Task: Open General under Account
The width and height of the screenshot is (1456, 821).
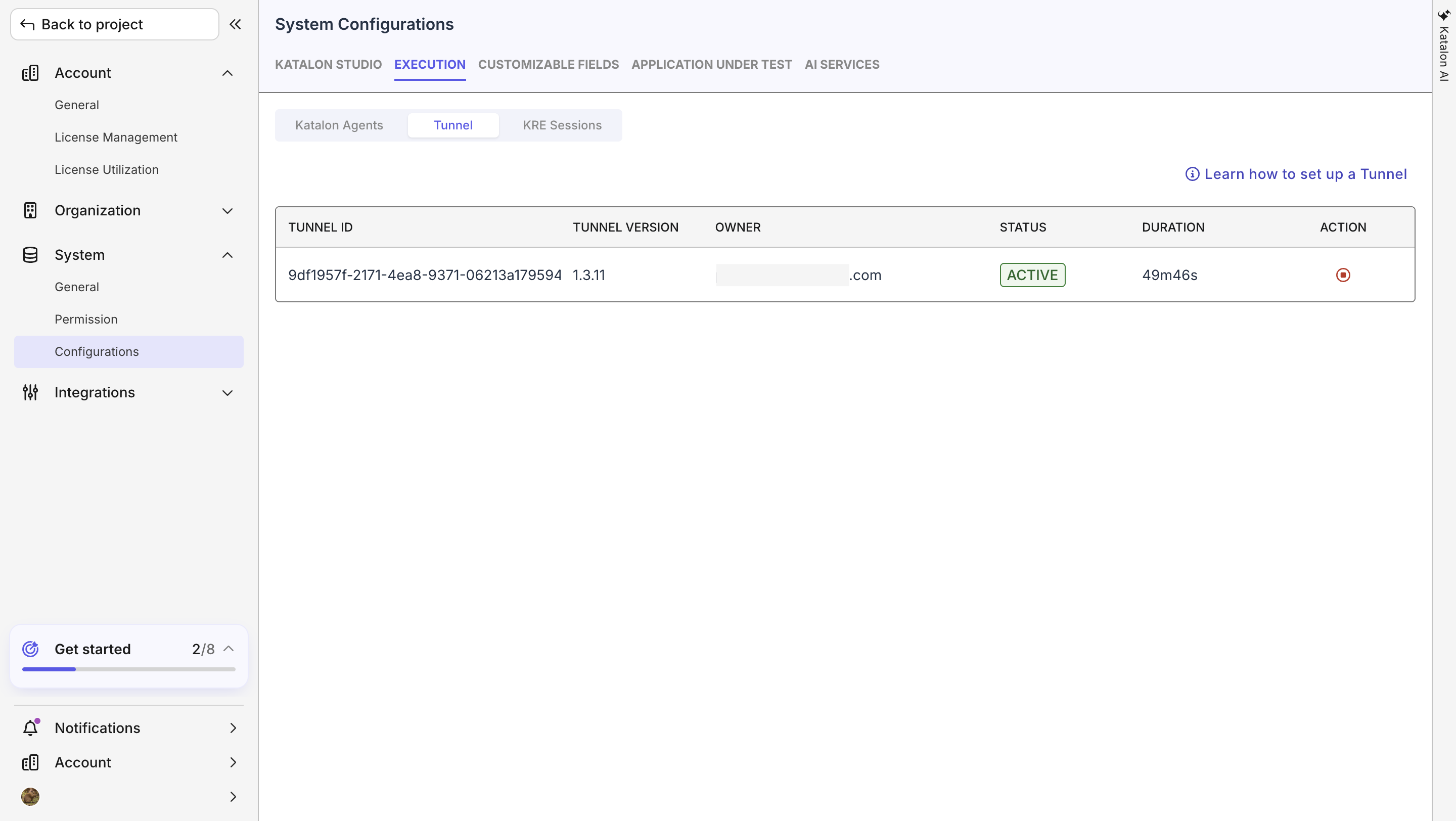Action: point(77,105)
